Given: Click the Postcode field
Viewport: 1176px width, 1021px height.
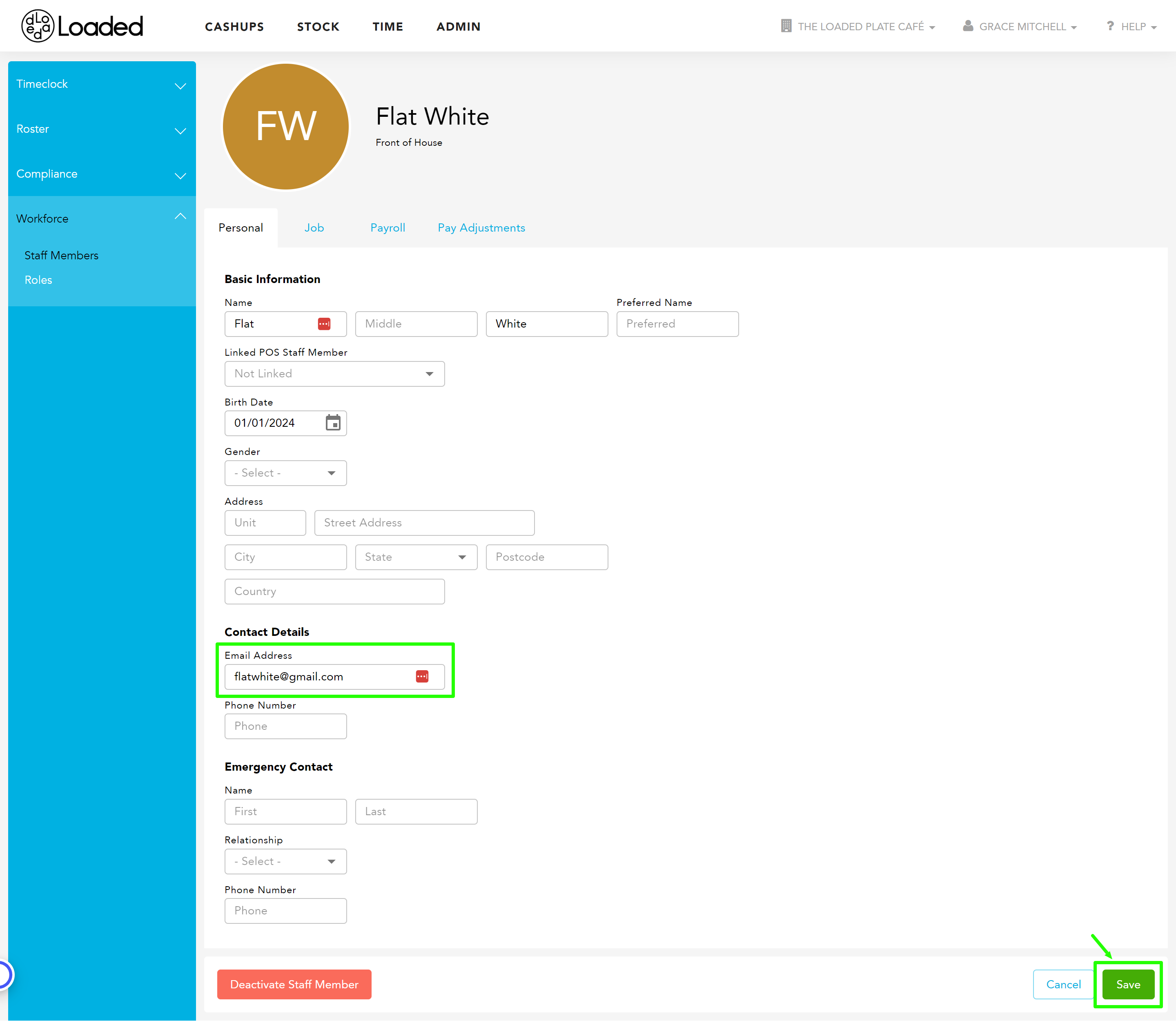Looking at the screenshot, I should coord(547,557).
